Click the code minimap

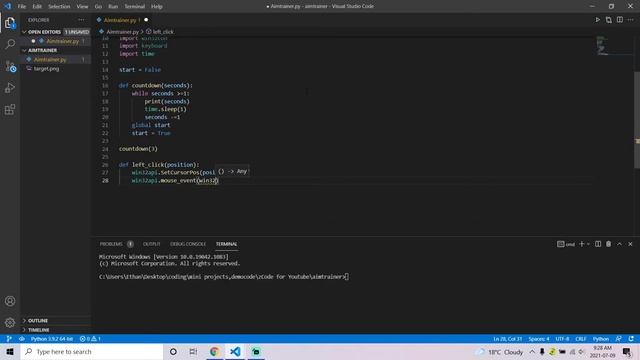(x=613, y=46)
